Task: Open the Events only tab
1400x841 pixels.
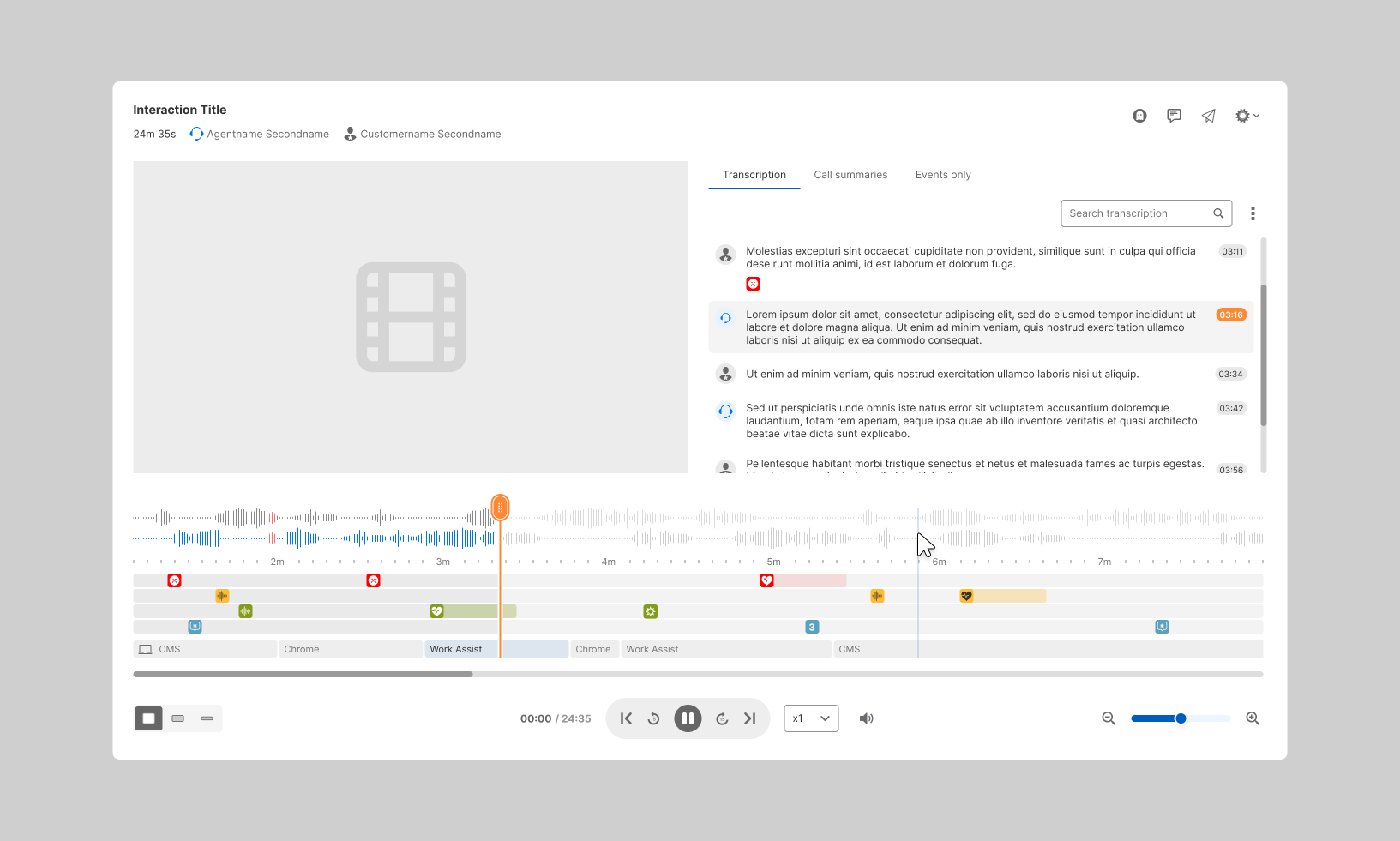Action: coord(943,175)
